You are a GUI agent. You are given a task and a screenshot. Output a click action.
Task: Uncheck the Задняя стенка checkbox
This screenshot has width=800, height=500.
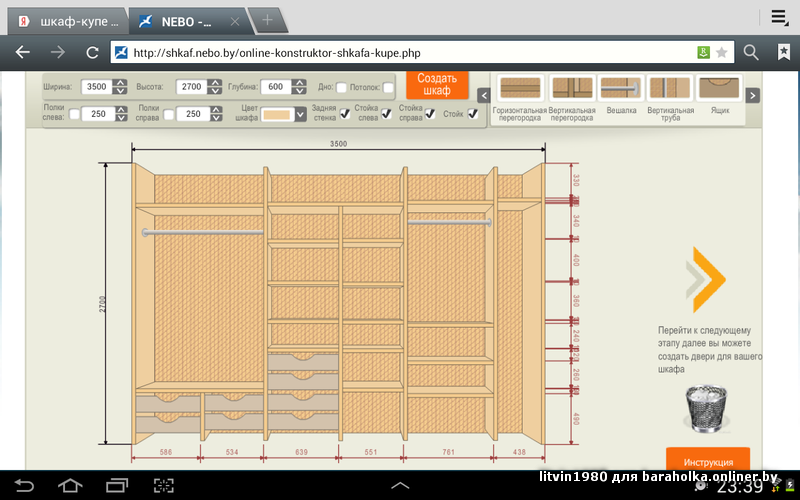(345, 114)
